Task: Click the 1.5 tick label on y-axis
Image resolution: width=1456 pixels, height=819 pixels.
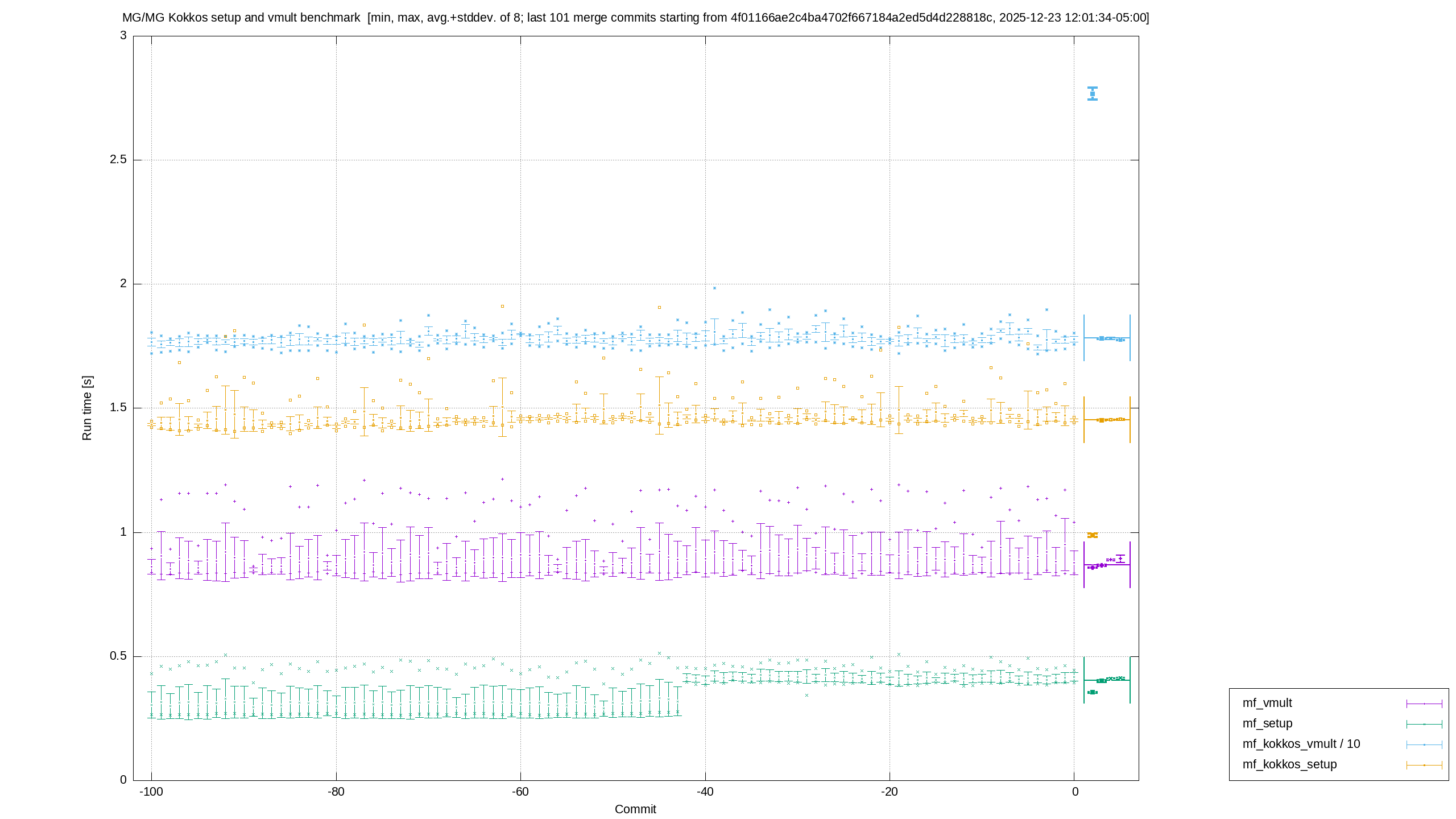Action: 118,408
